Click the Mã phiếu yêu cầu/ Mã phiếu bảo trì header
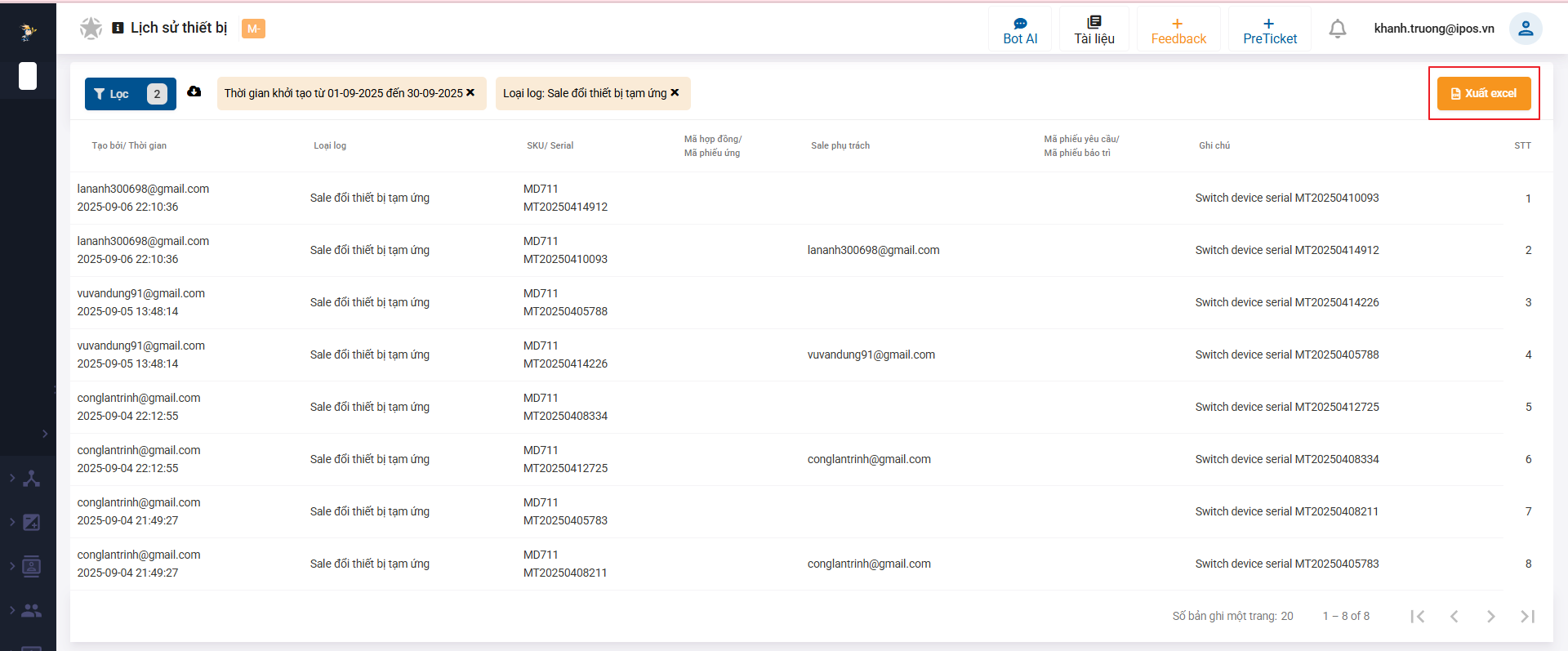 click(1081, 146)
